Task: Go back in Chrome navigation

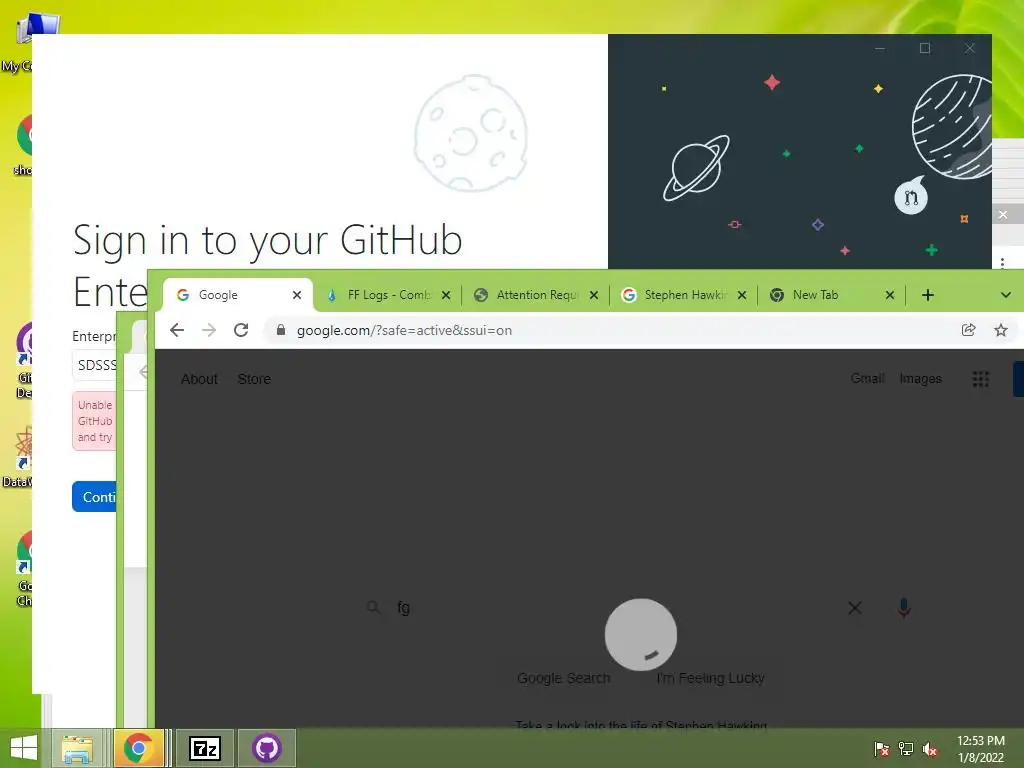Action: click(x=177, y=330)
